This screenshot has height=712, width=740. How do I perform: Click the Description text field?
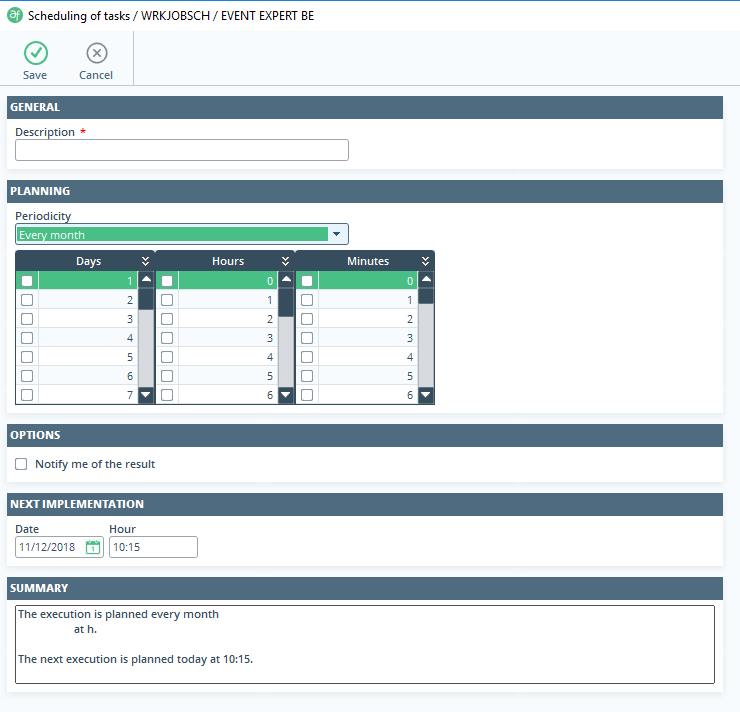point(182,150)
